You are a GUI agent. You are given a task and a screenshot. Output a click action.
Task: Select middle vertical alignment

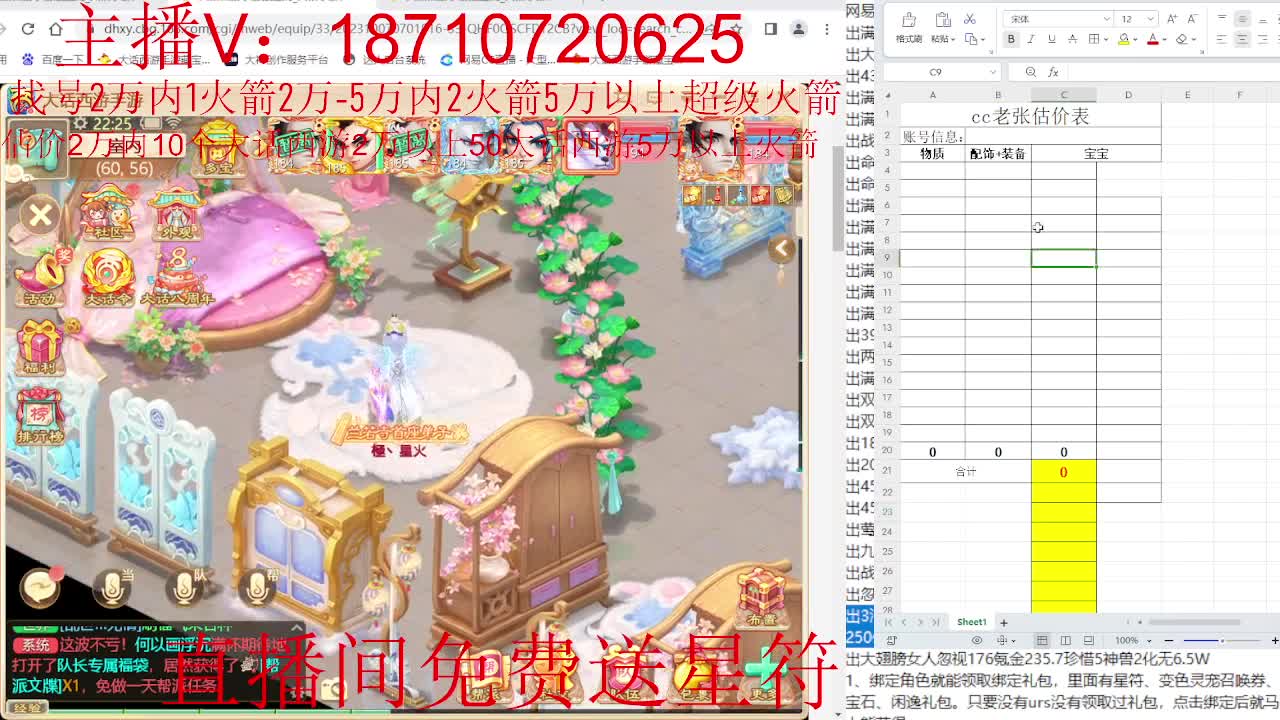(1242, 19)
